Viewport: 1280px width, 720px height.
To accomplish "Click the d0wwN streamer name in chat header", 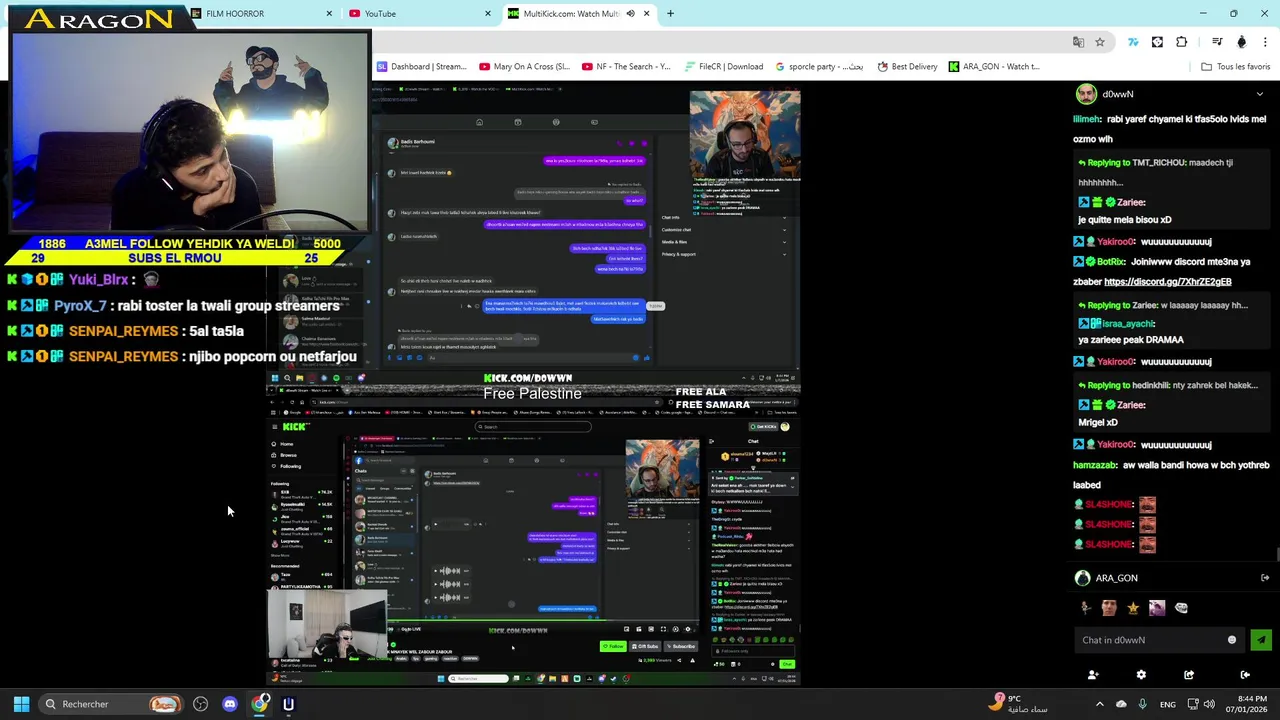I will [x=1117, y=94].
